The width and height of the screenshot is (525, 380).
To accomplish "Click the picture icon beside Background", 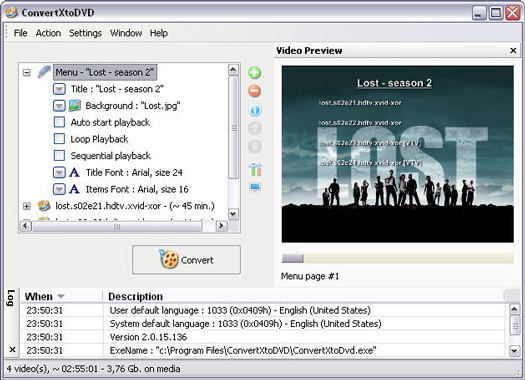I will [x=75, y=105].
